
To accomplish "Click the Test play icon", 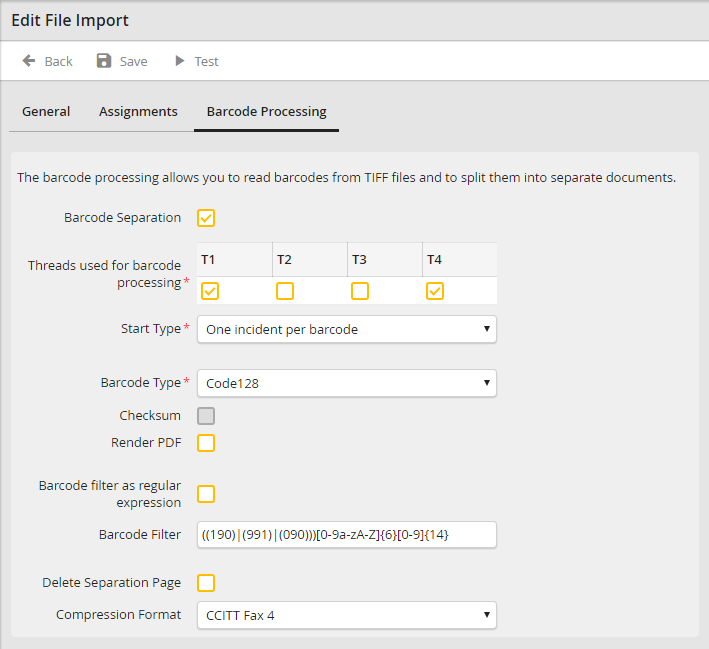I will (x=180, y=61).
